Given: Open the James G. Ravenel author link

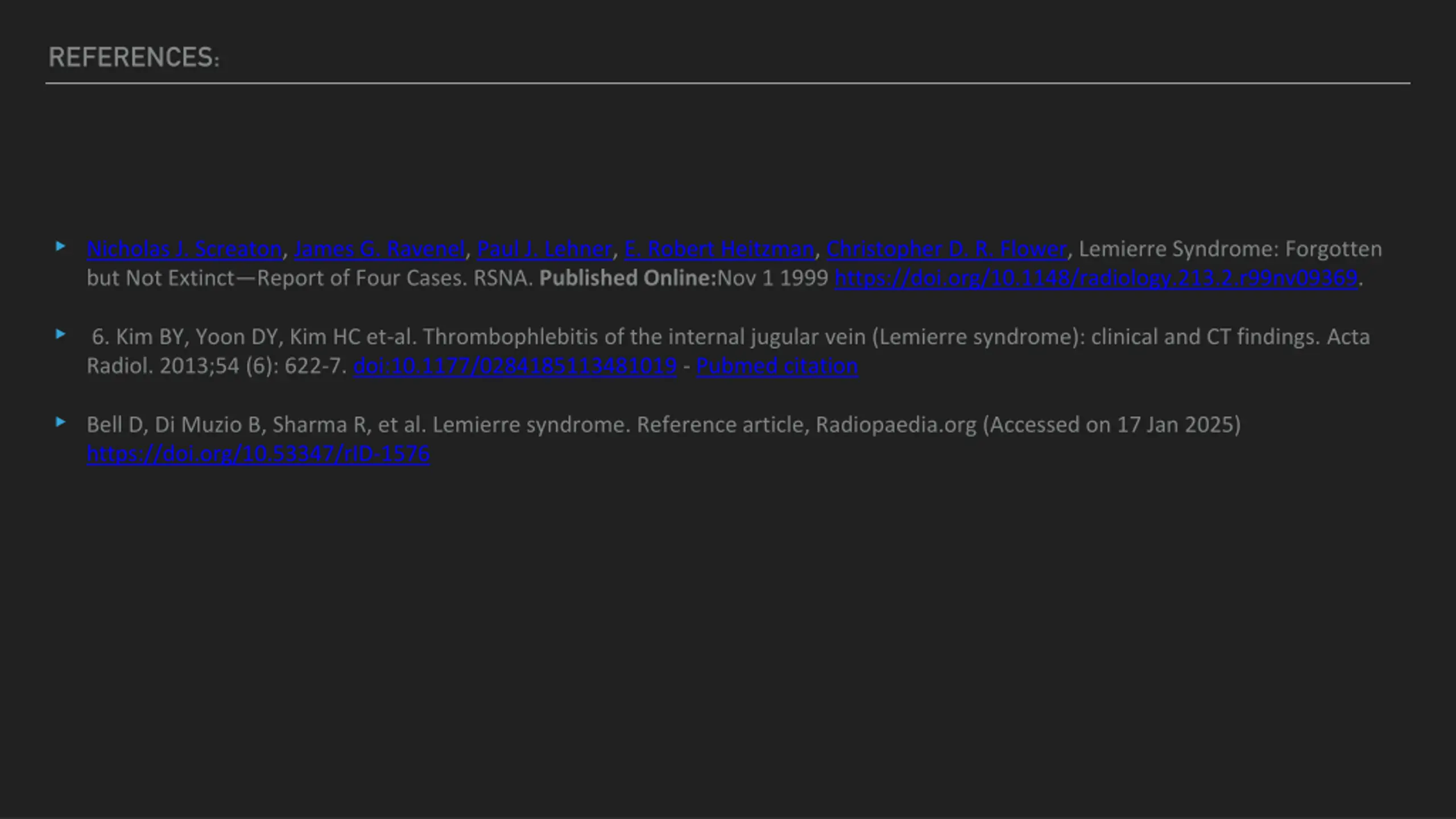Looking at the screenshot, I should [x=379, y=249].
